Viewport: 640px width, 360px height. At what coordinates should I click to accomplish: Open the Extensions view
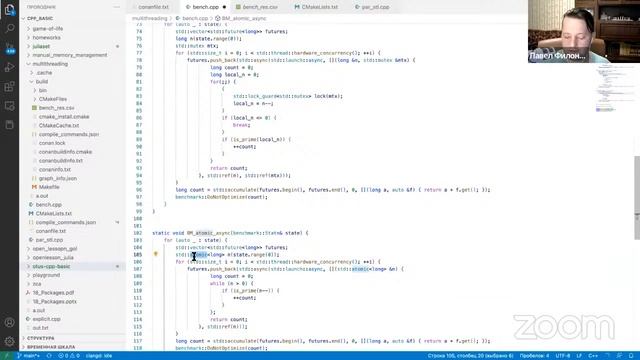9,86
